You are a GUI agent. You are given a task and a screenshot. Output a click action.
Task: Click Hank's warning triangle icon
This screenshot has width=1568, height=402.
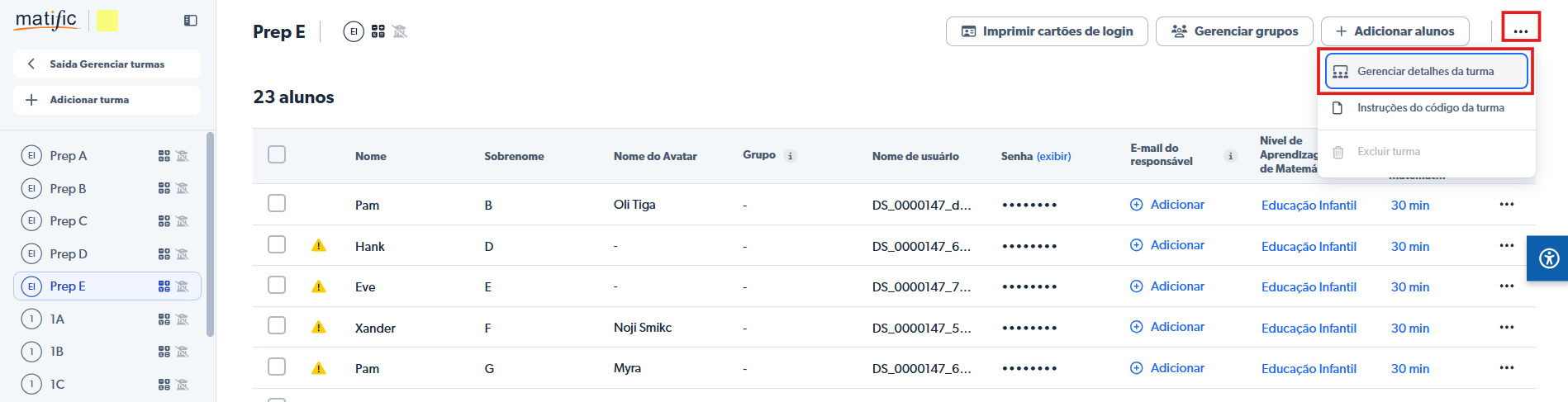(x=319, y=246)
